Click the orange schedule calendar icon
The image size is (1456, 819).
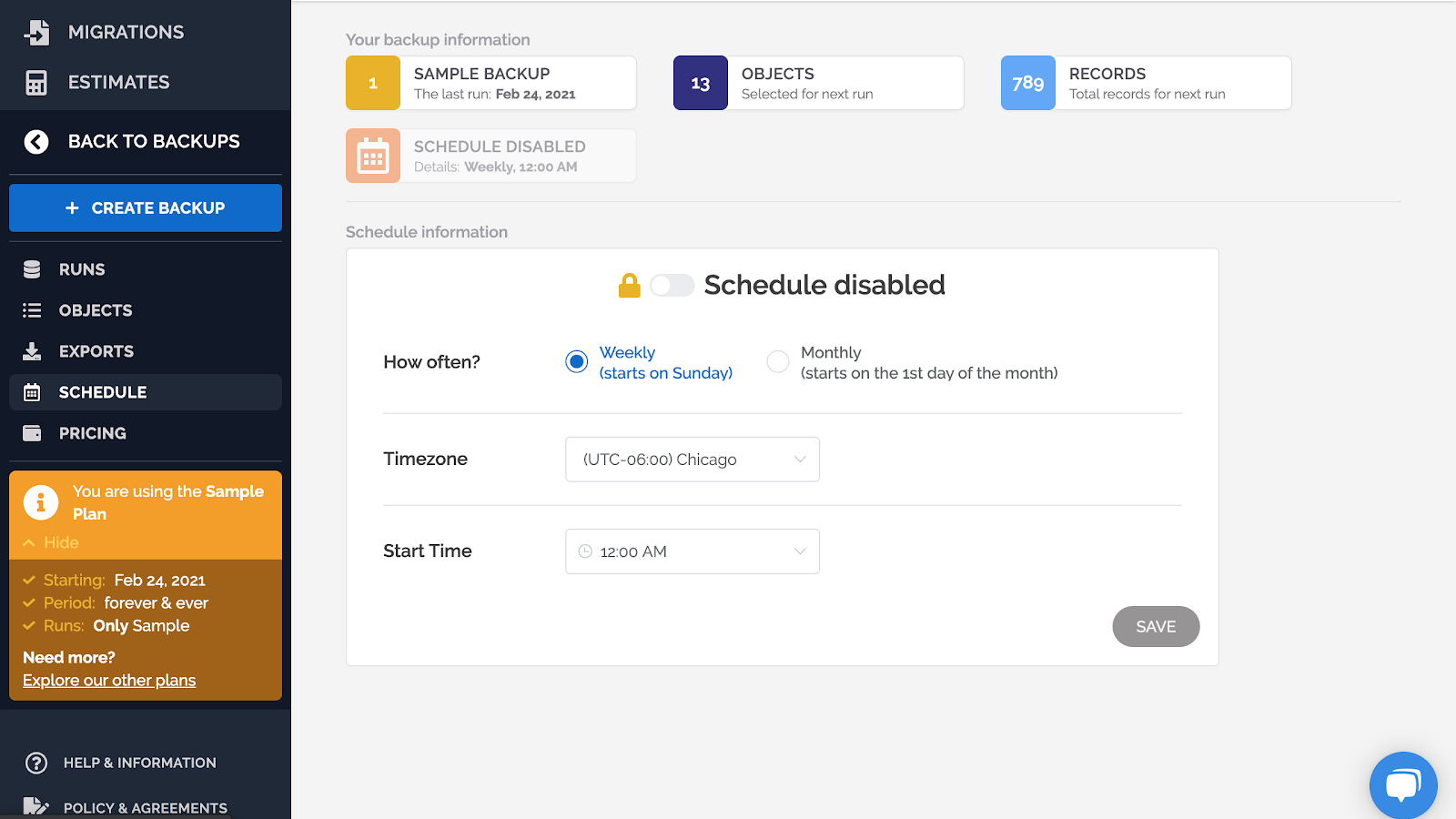tap(373, 157)
